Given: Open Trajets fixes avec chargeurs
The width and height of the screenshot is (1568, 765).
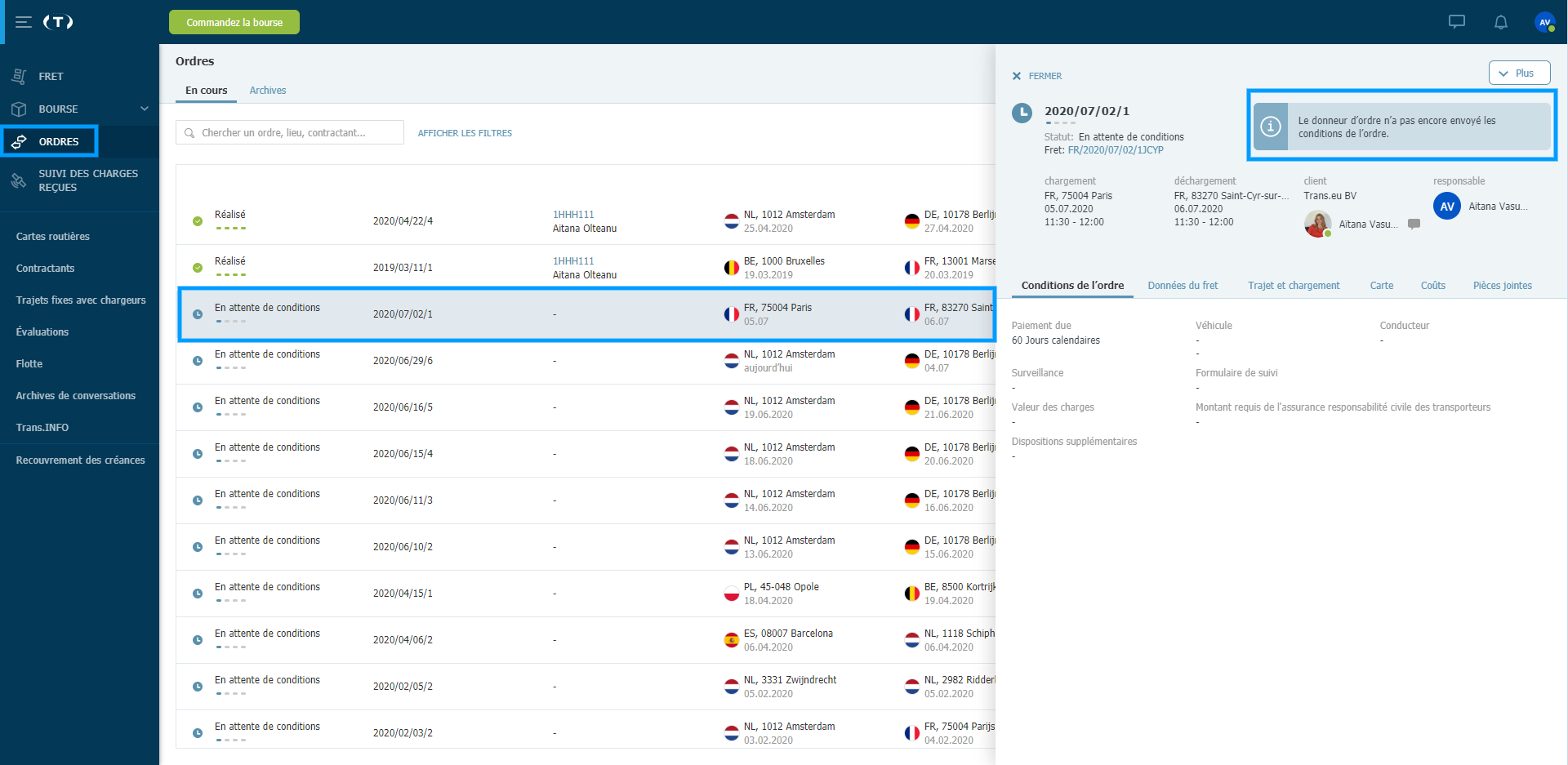Looking at the screenshot, I should 81,300.
